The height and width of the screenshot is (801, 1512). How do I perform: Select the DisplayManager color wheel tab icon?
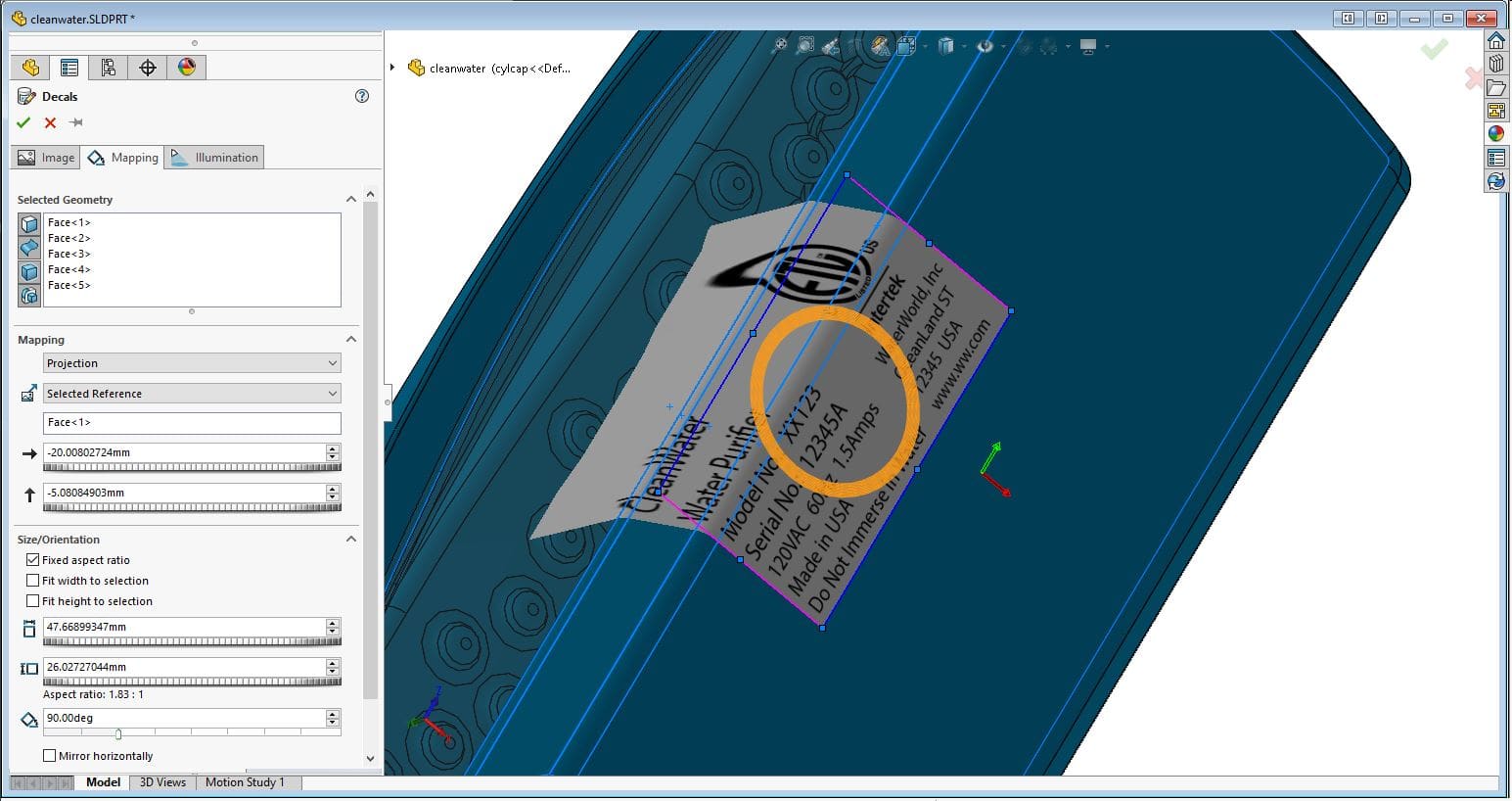click(187, 67)
